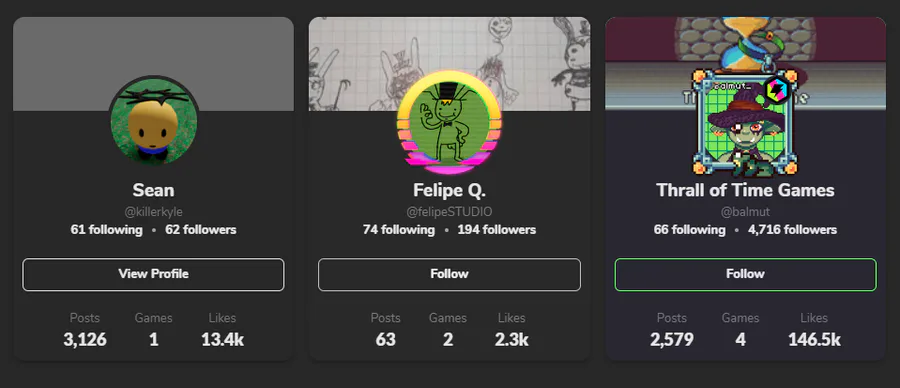View Felipe's 74 following list
This screenshot has width=900, height=388.
click(x=399, y=230)
